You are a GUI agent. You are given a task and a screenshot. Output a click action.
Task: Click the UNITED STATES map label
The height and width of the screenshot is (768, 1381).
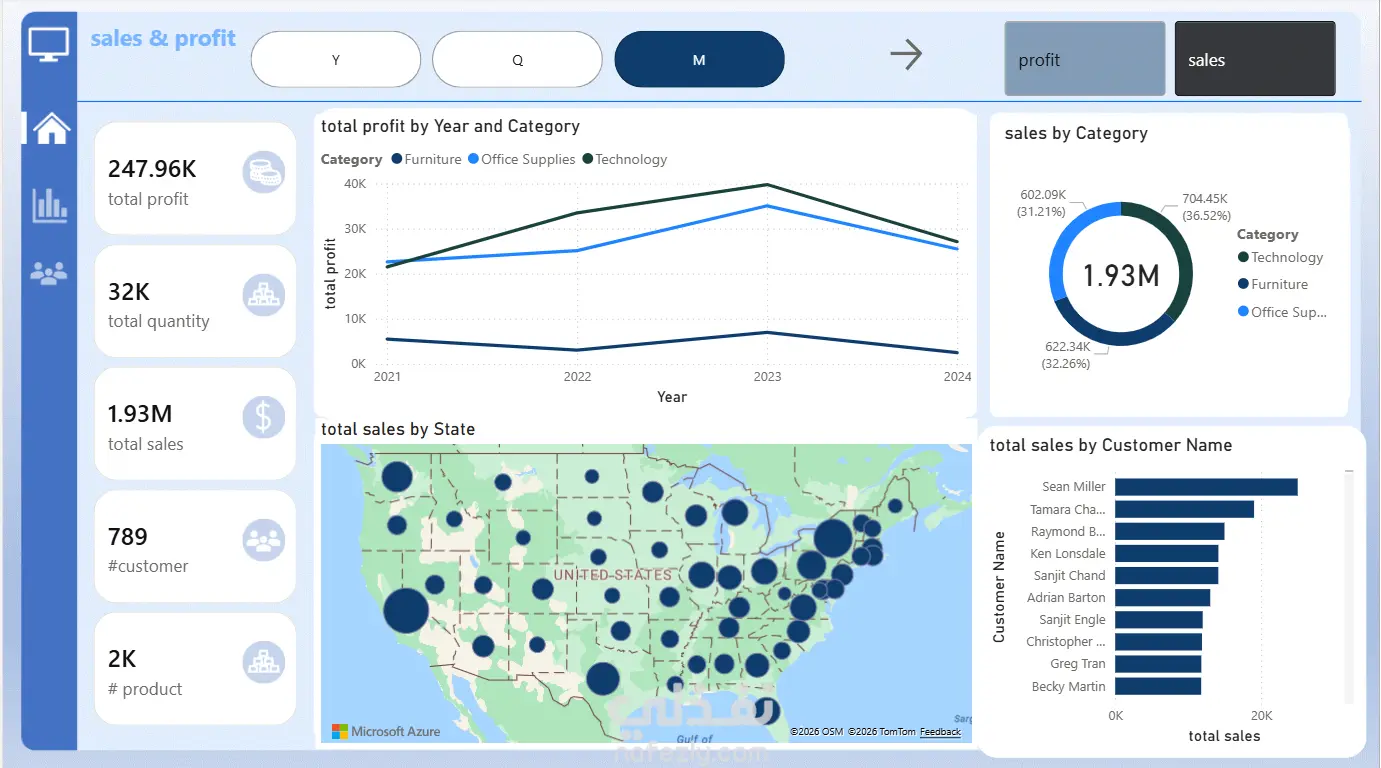point(613,575)
